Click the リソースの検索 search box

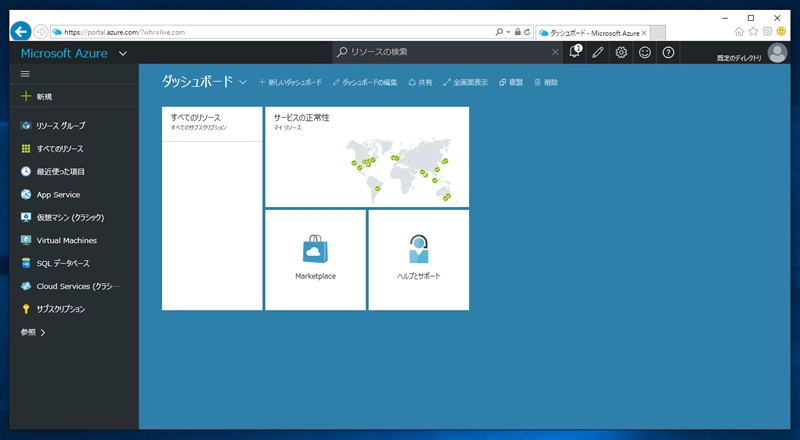(449, 52)
